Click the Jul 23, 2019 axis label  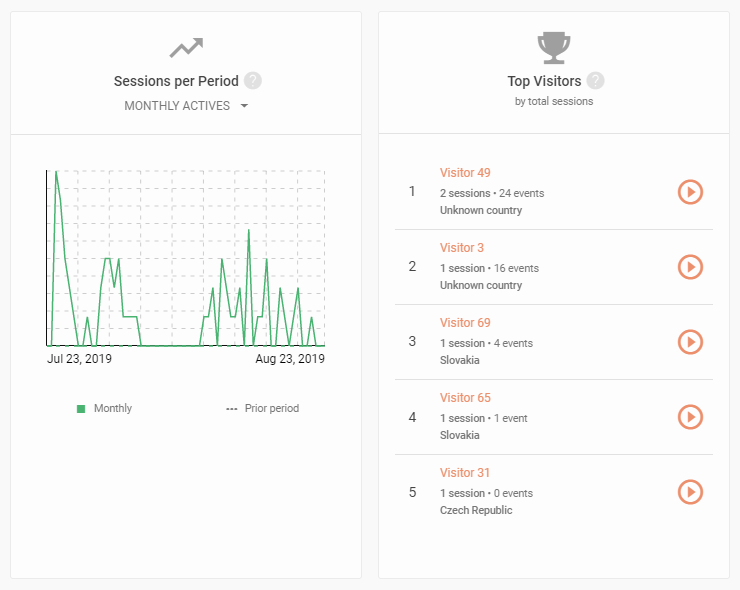pos(79,359)
